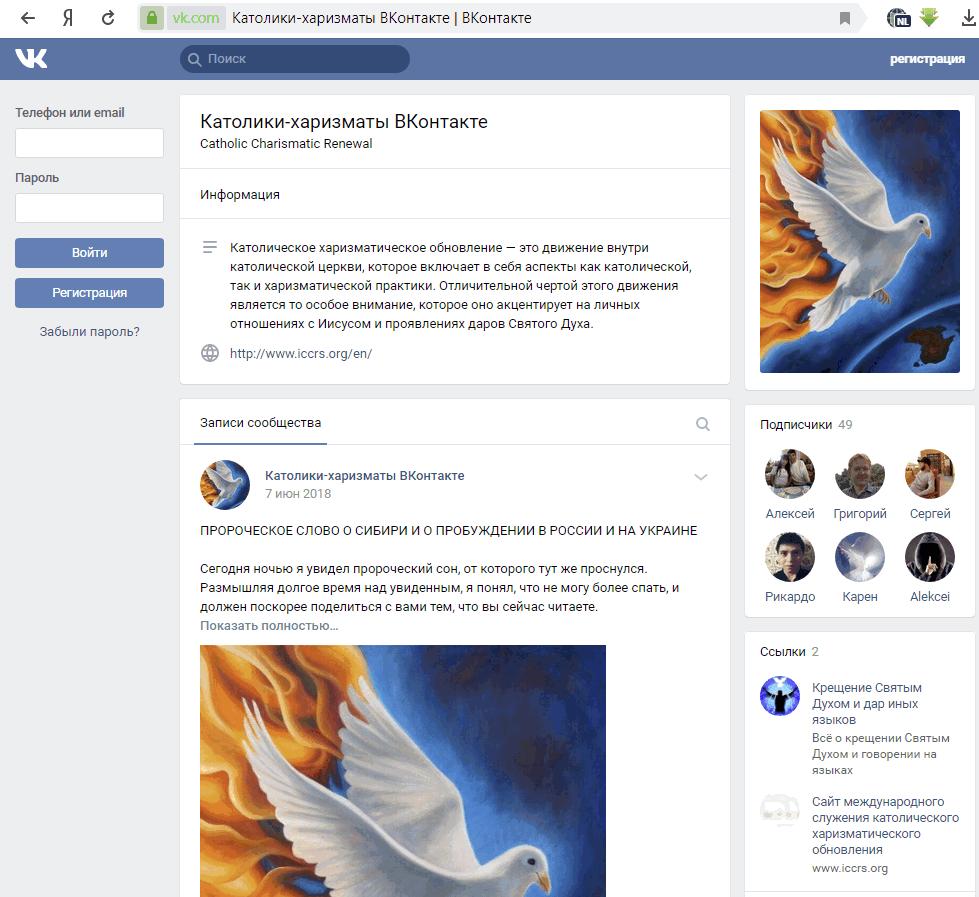Click the green download arrow extension icon
This screenshot has height=897, width=979.
929,17
